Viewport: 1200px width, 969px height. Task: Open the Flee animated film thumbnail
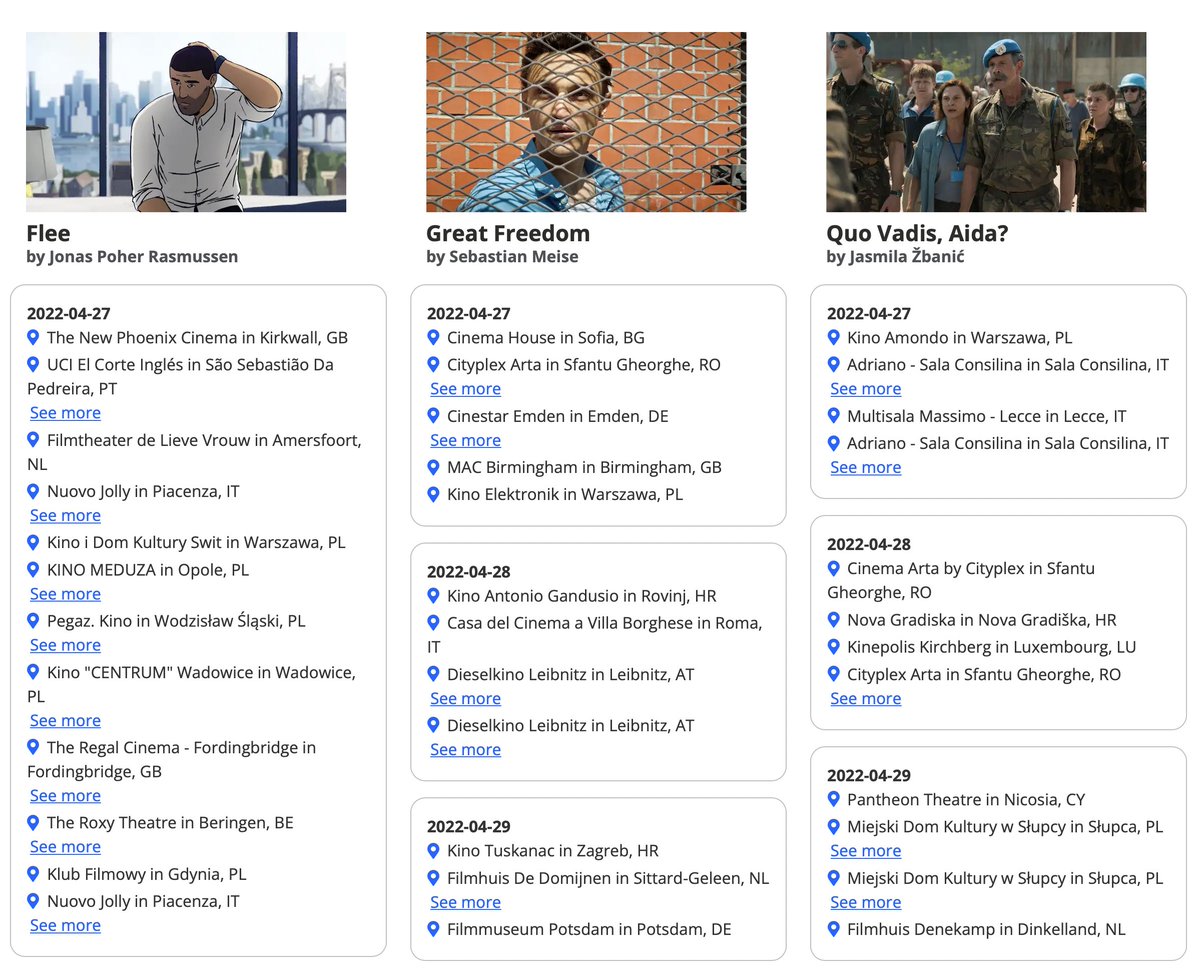click(x=186, y=122)
